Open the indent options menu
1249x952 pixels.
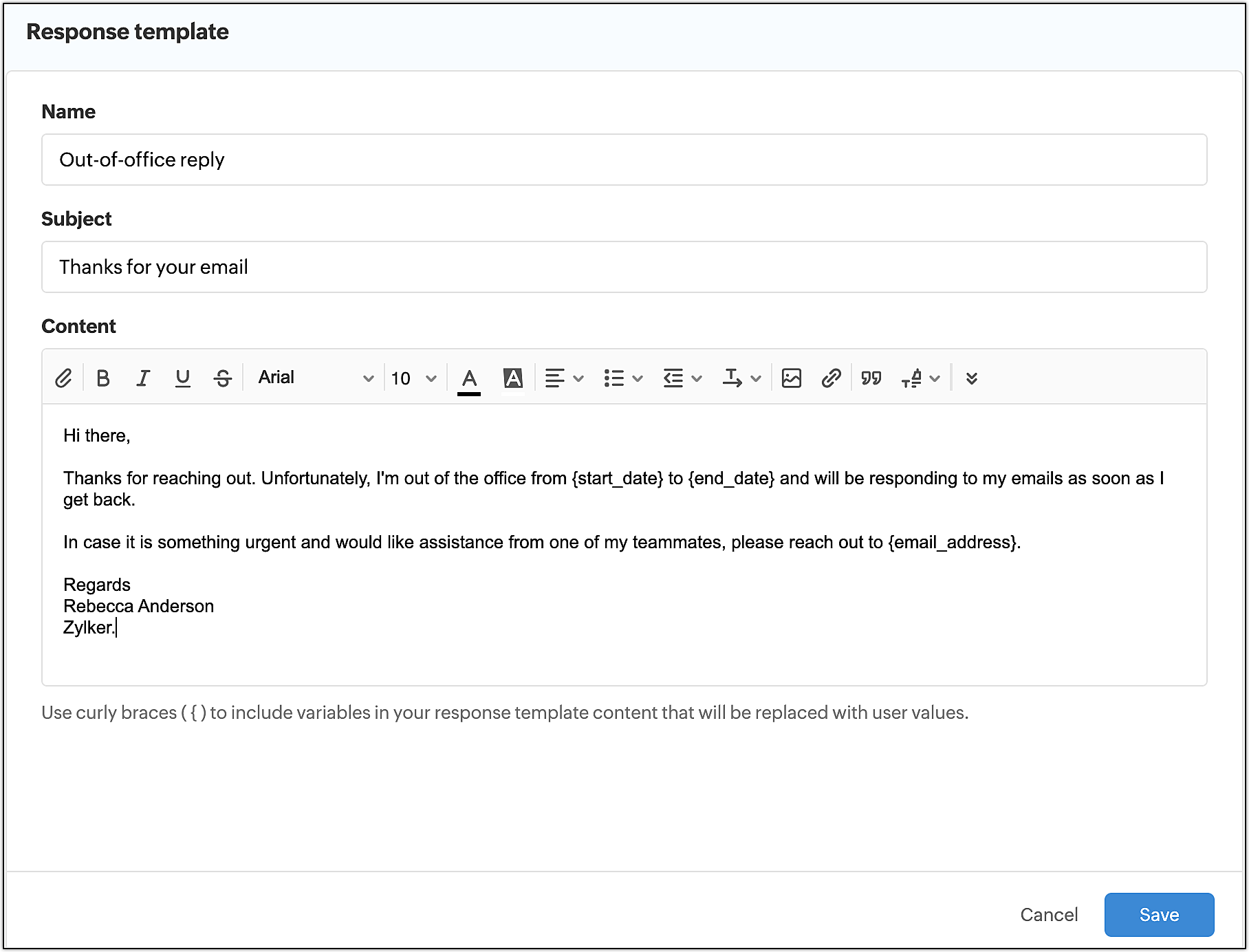pyautogui.click(x=682, y=378)
